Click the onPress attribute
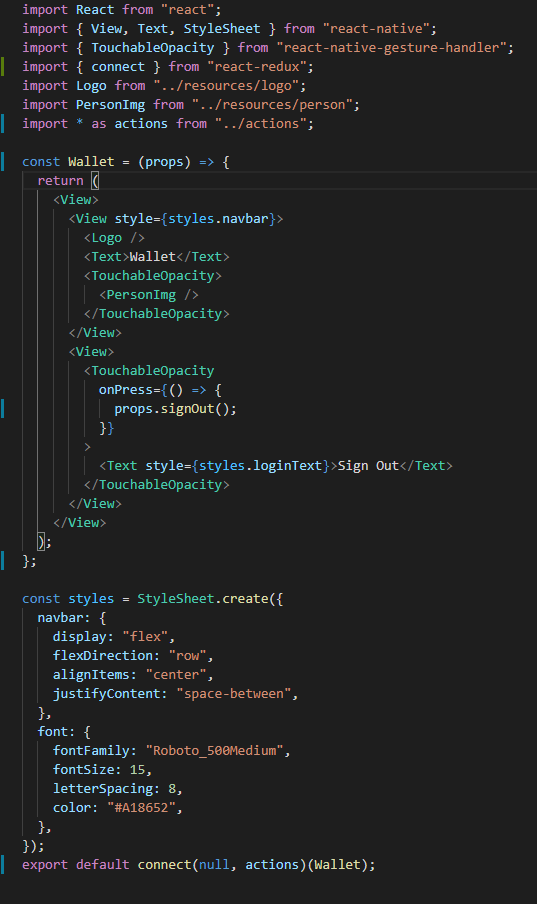This screenshot has height=904, width=537. [x=126, y=390]
